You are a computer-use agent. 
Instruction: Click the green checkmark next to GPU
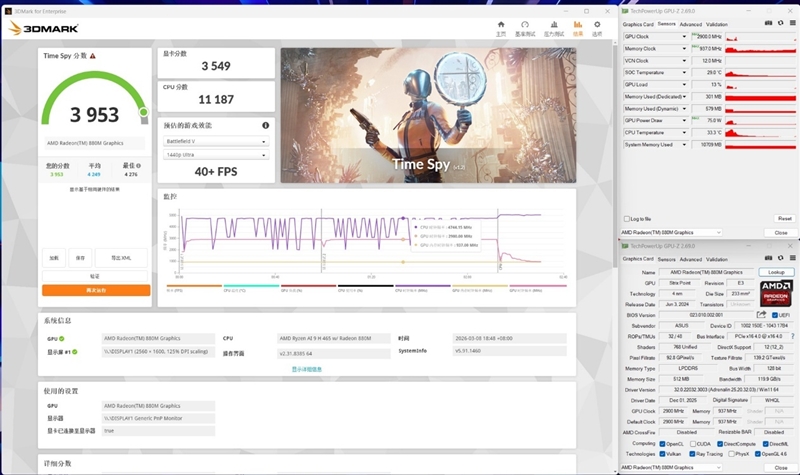[62, 339]
